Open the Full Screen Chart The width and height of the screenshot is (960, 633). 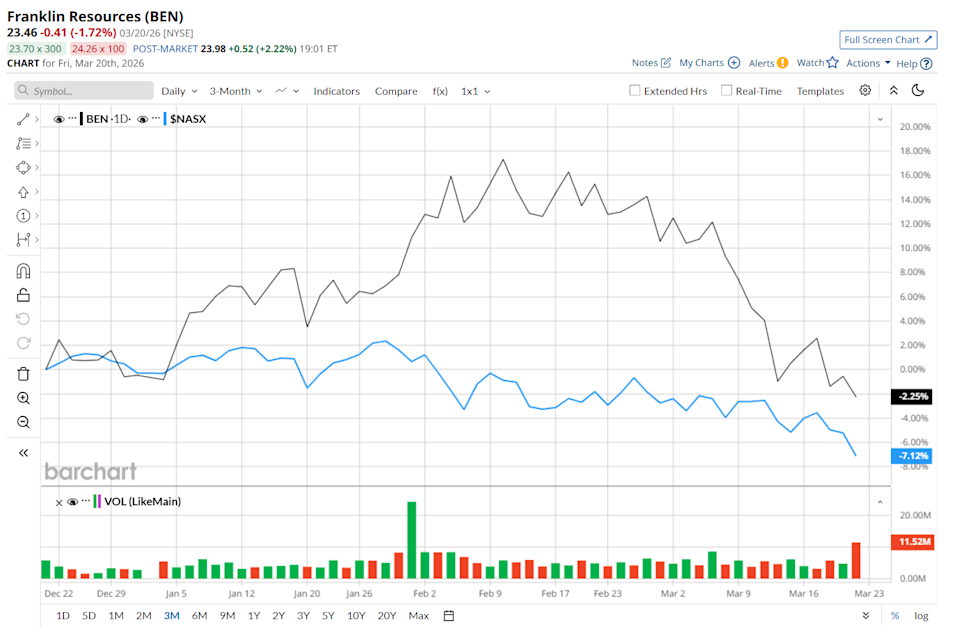[887, 39]
